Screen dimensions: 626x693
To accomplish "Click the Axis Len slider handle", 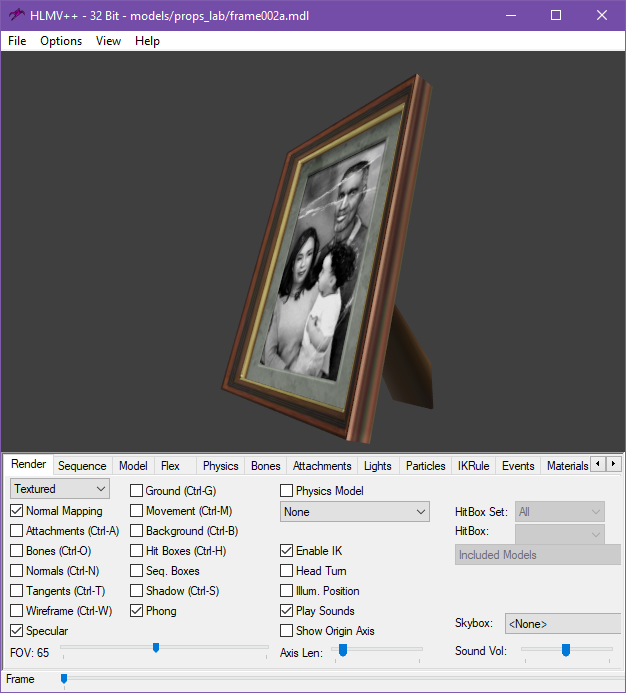I will click(343, 650).
